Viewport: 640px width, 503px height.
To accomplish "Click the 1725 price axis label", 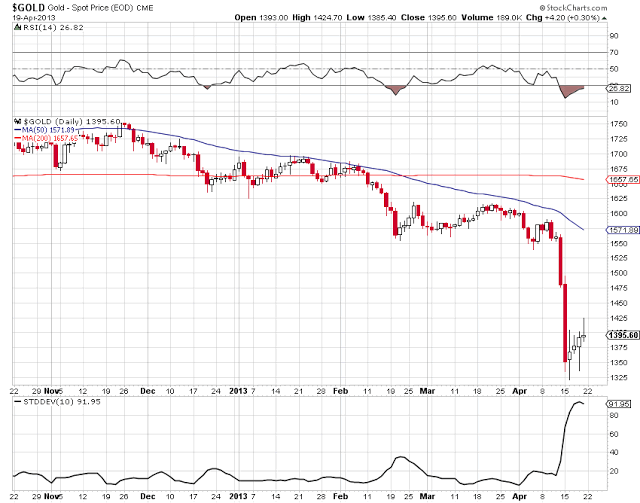I will click(x=619, y=139).
